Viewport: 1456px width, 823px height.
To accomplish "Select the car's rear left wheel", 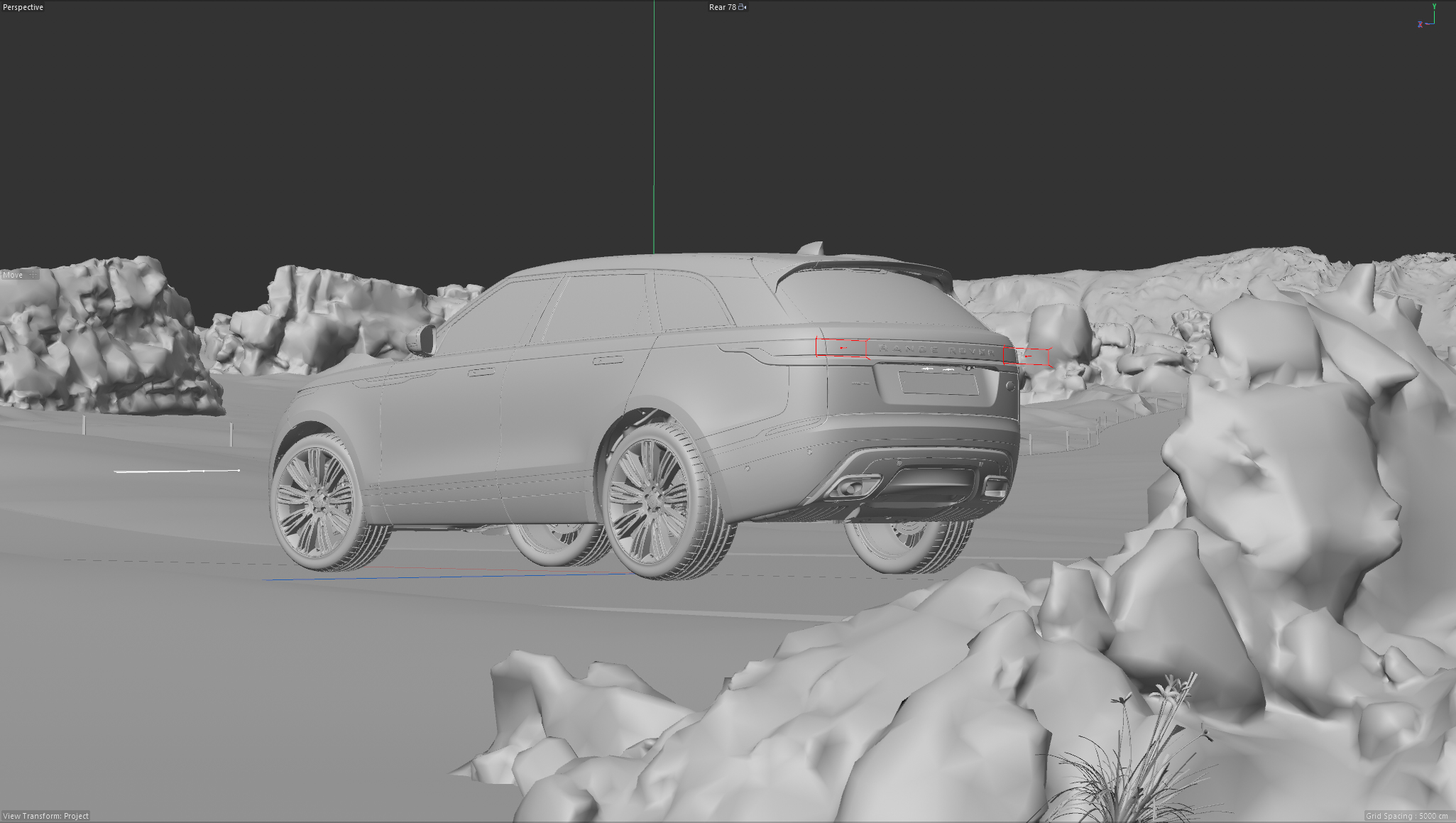I will pyautogui.click(x=652, y=501).
